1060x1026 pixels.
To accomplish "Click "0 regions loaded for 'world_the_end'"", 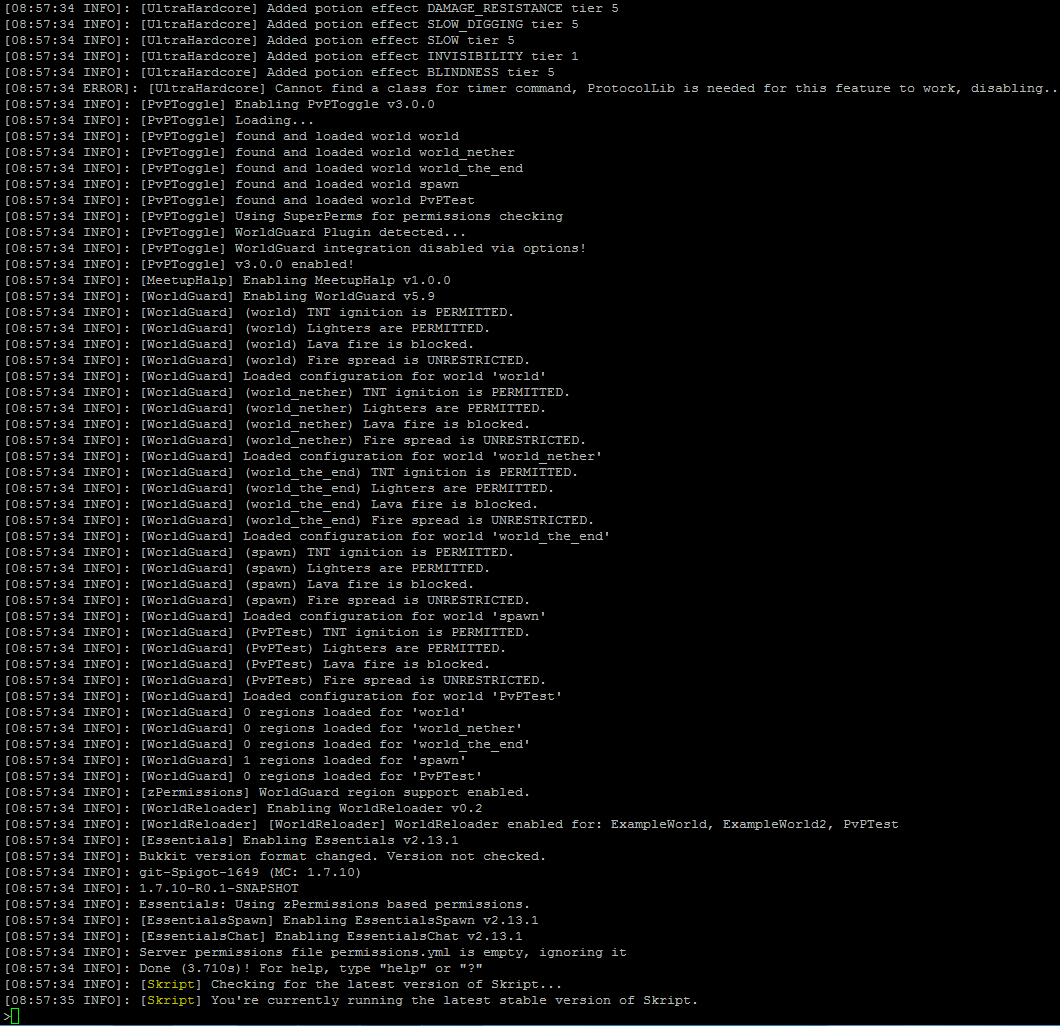I will [387, 745].
